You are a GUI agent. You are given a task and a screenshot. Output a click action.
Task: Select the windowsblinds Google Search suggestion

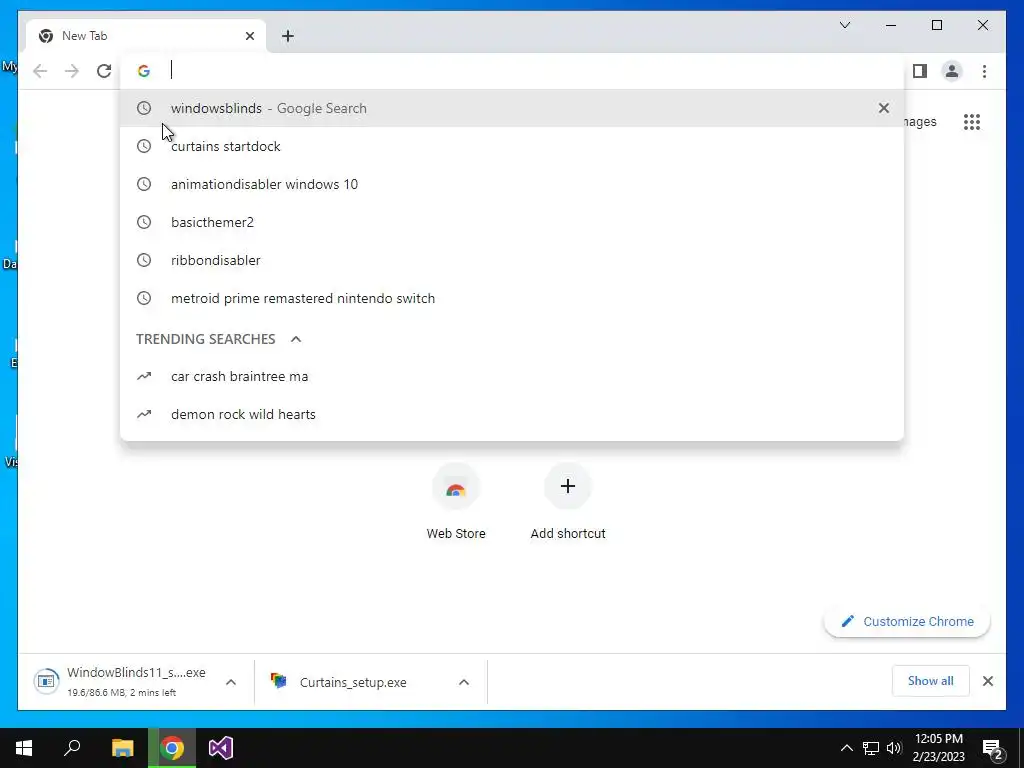coord(512,108)
